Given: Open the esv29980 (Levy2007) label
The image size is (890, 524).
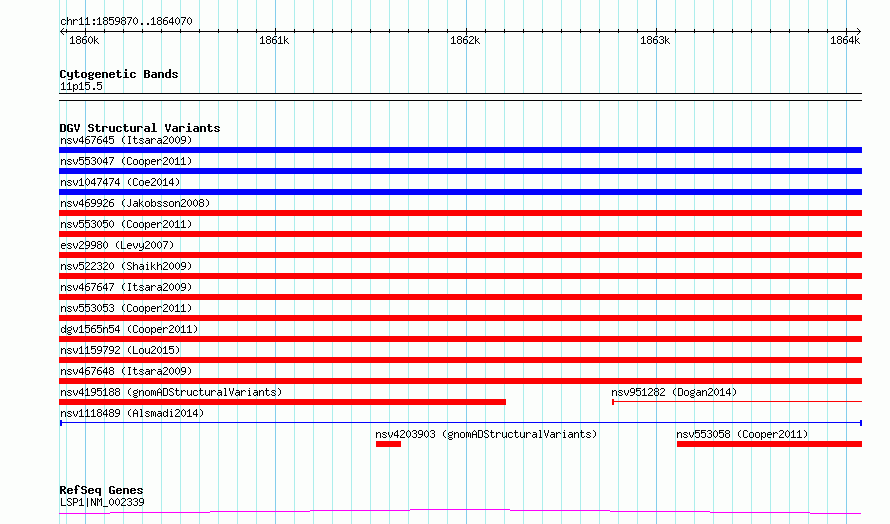Looking at the screenshot, I should click(x=117, y=245).
